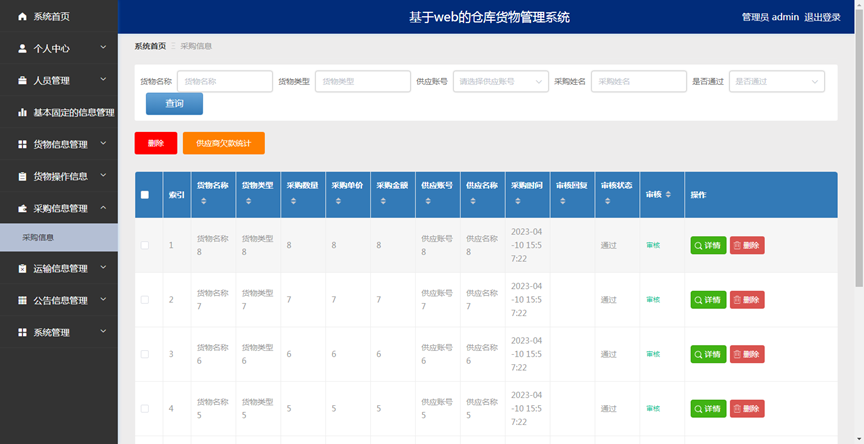Sort by 供应账号 column arrows

click(428, 202)
